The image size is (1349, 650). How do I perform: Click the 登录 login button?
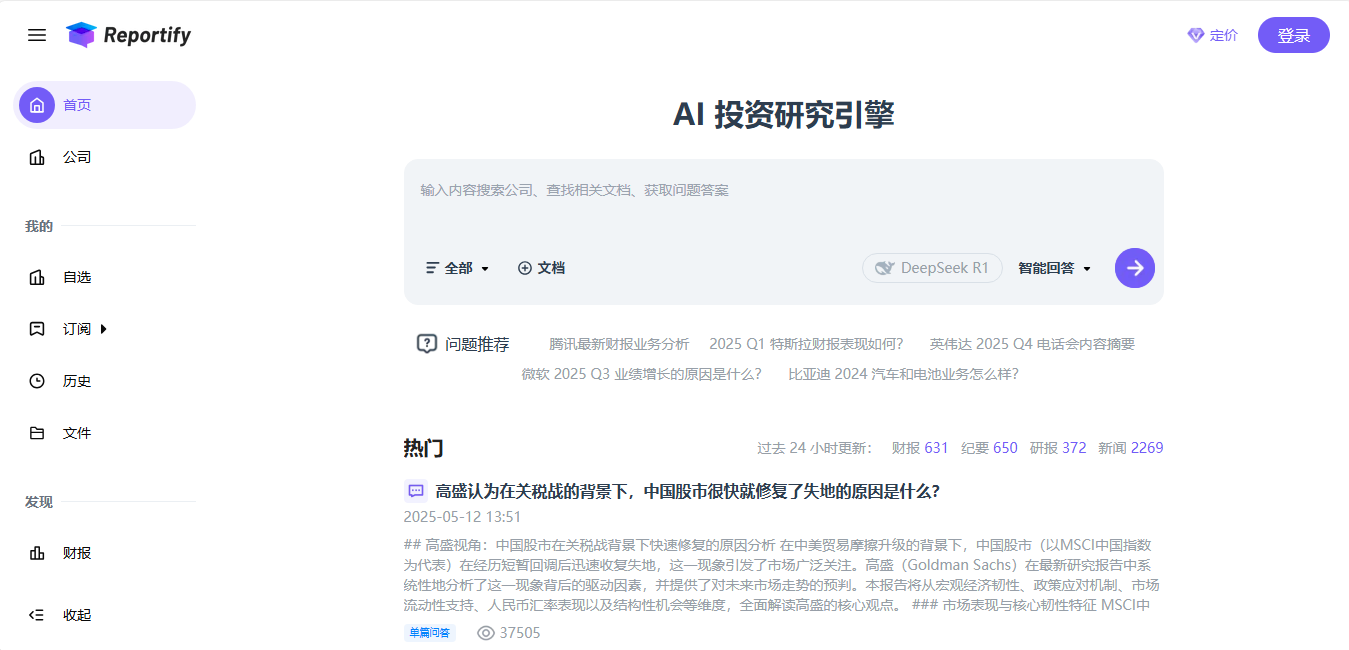(1294, 35)
